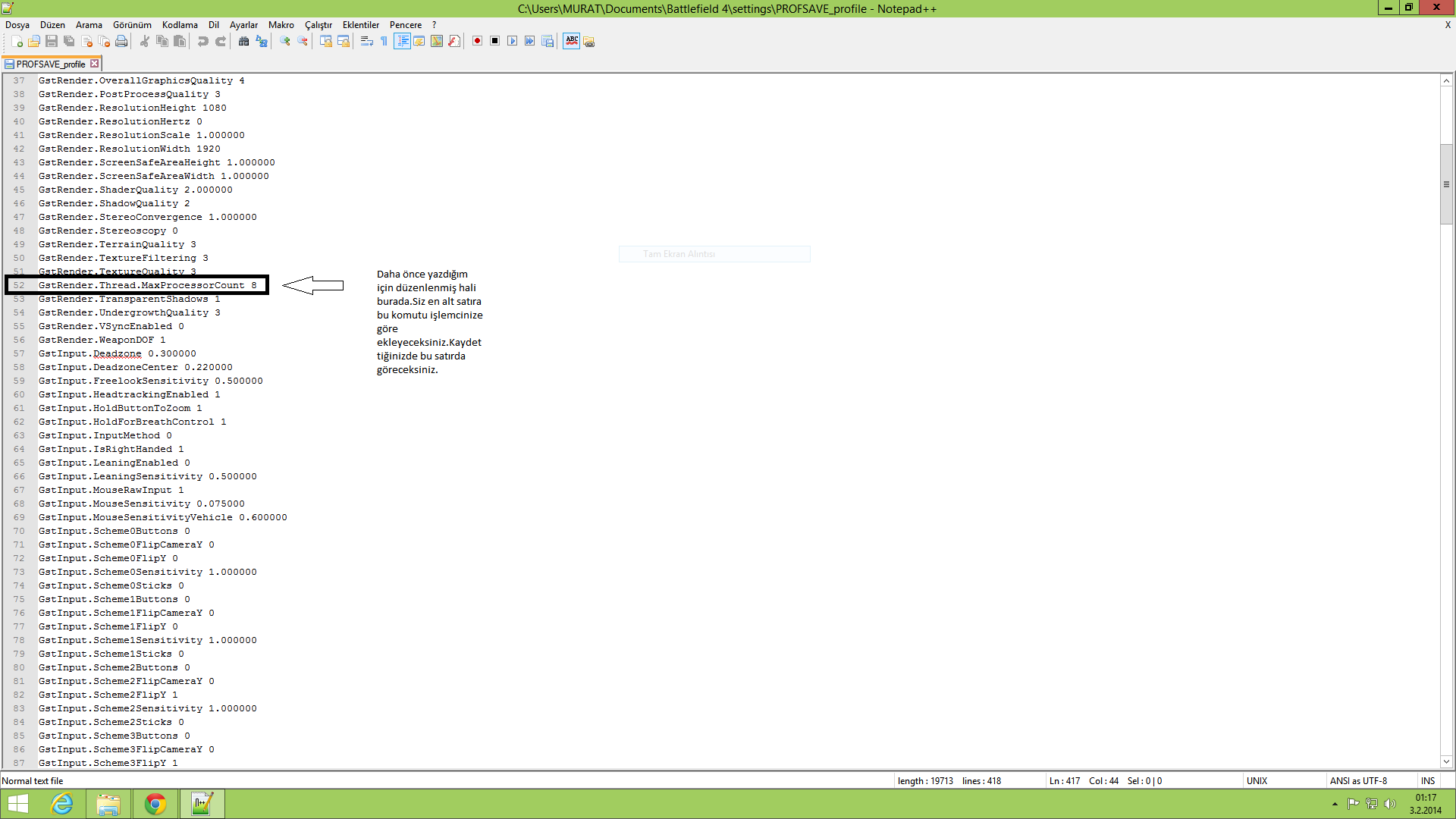This screenshot has height=819, width=1456.
Task: Show the Document Map panel icon
Action: (x=437, y=41)
